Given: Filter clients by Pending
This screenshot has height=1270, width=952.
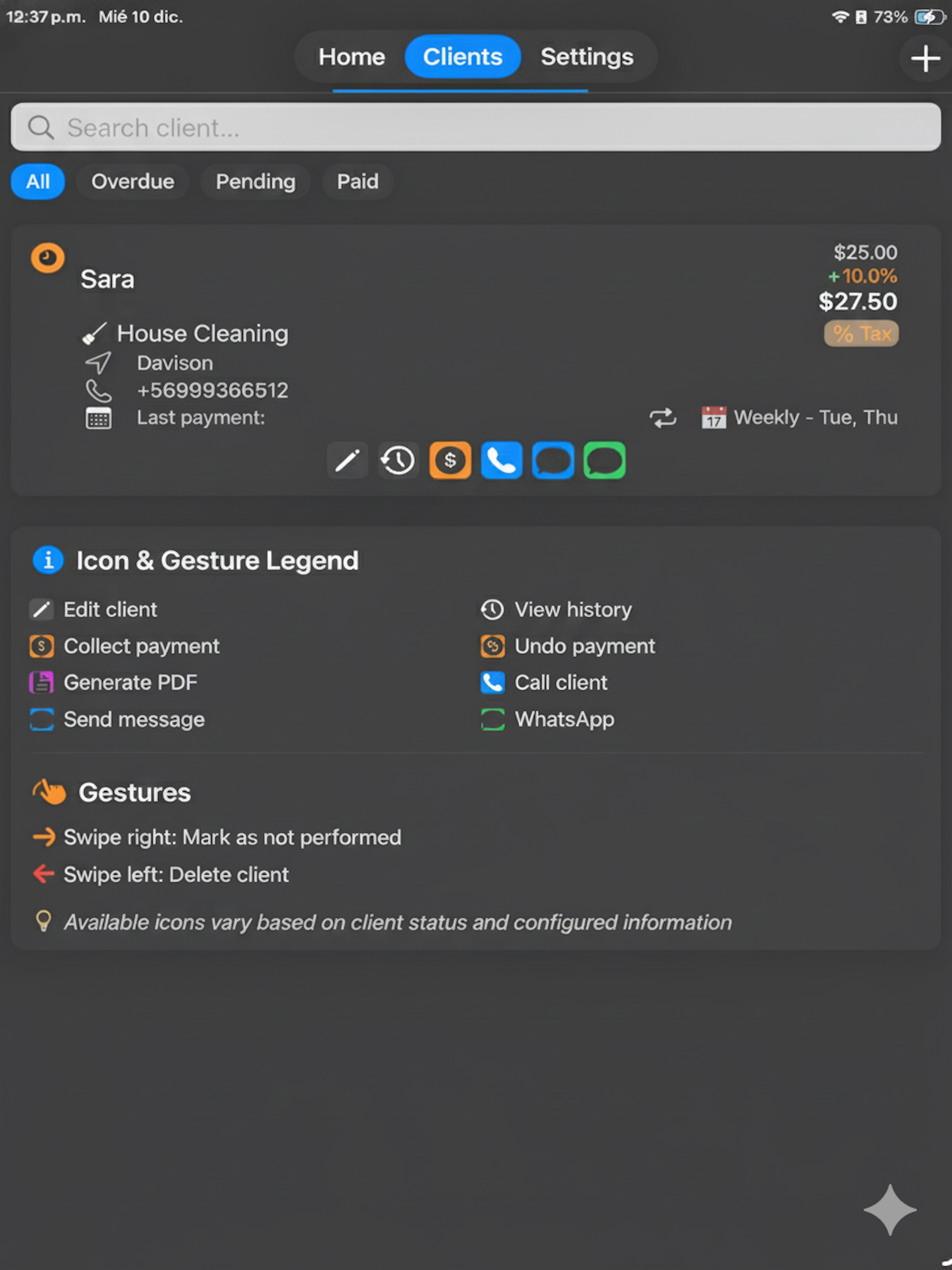Looking at the screenshot, I should tap(256, 181).
